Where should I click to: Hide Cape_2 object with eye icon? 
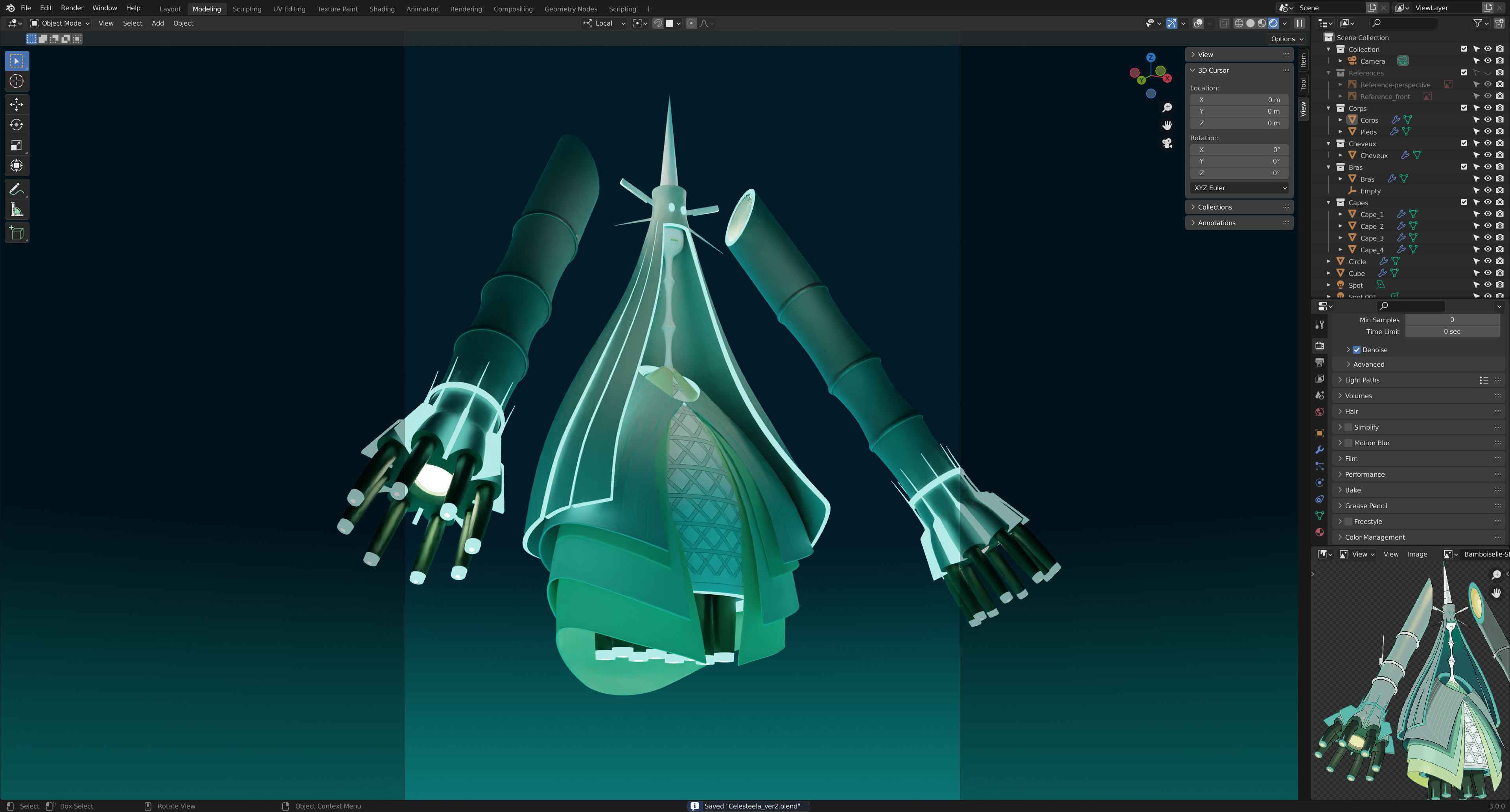pos(1488,226)
